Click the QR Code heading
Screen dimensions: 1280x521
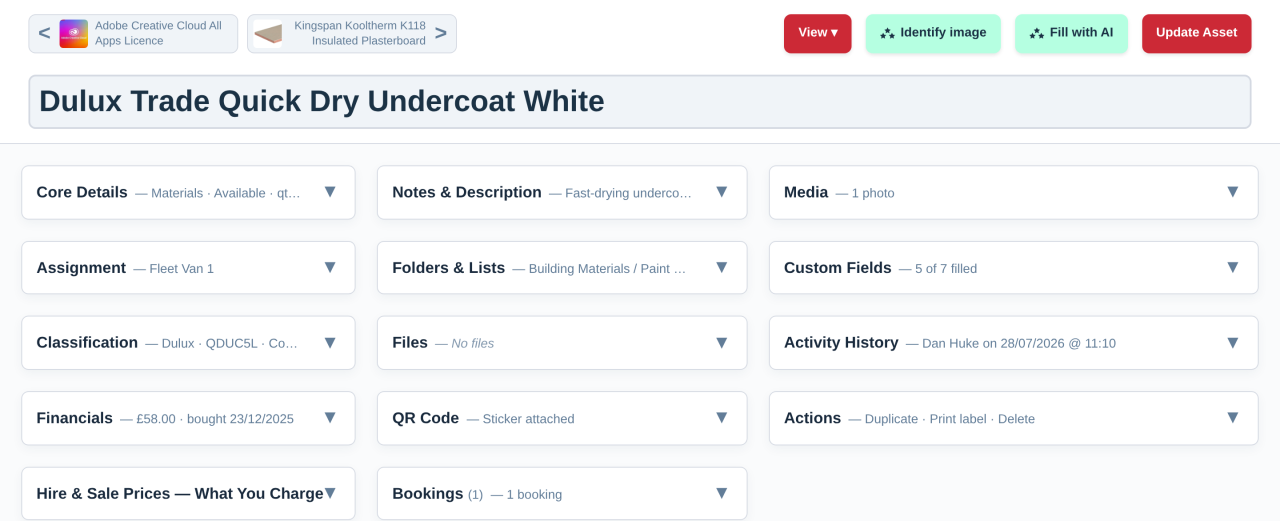[x=426, y=418]
